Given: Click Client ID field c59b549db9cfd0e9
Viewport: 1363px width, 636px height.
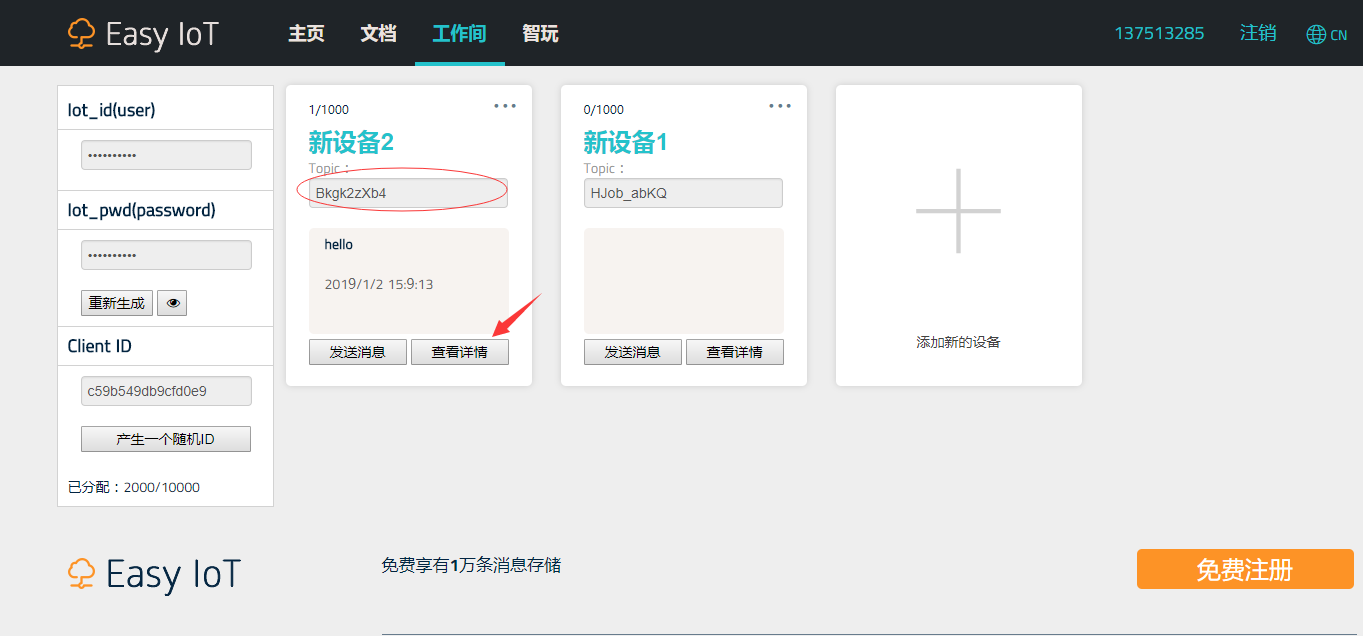Looking at the screenshot, I should pos(166,391).
